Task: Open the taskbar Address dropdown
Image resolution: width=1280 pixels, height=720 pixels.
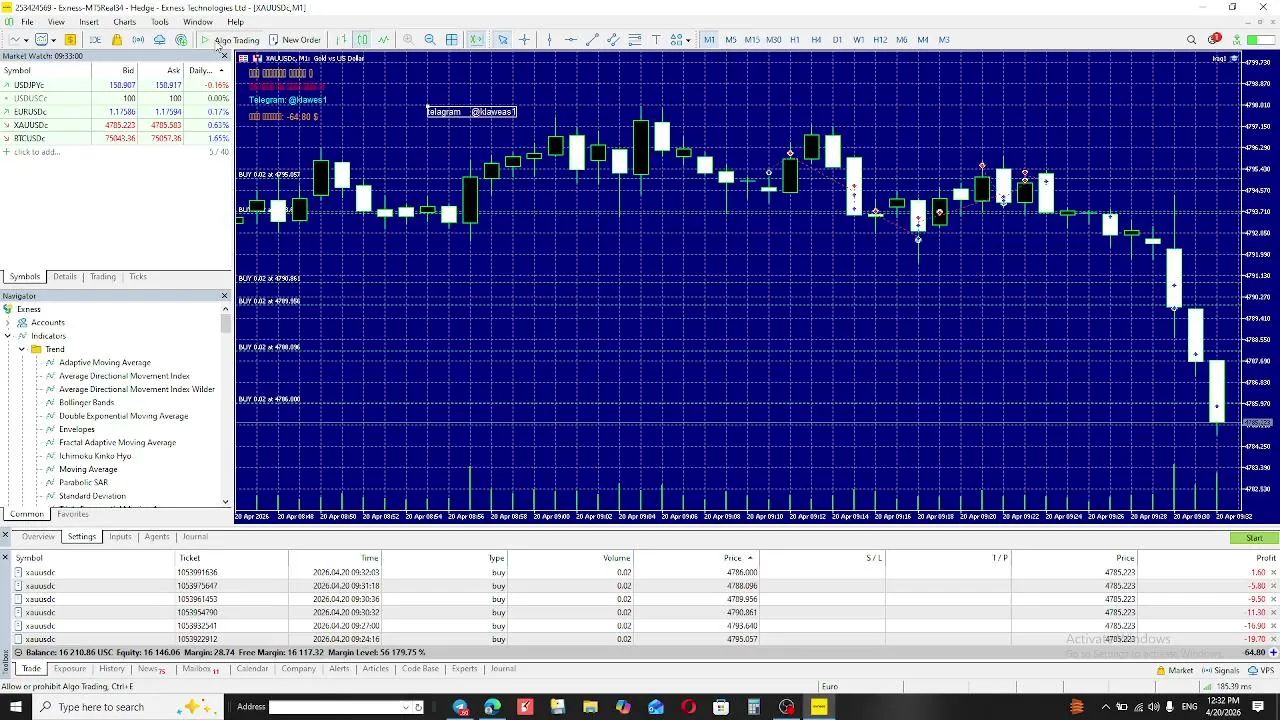Action: (406, 707)
